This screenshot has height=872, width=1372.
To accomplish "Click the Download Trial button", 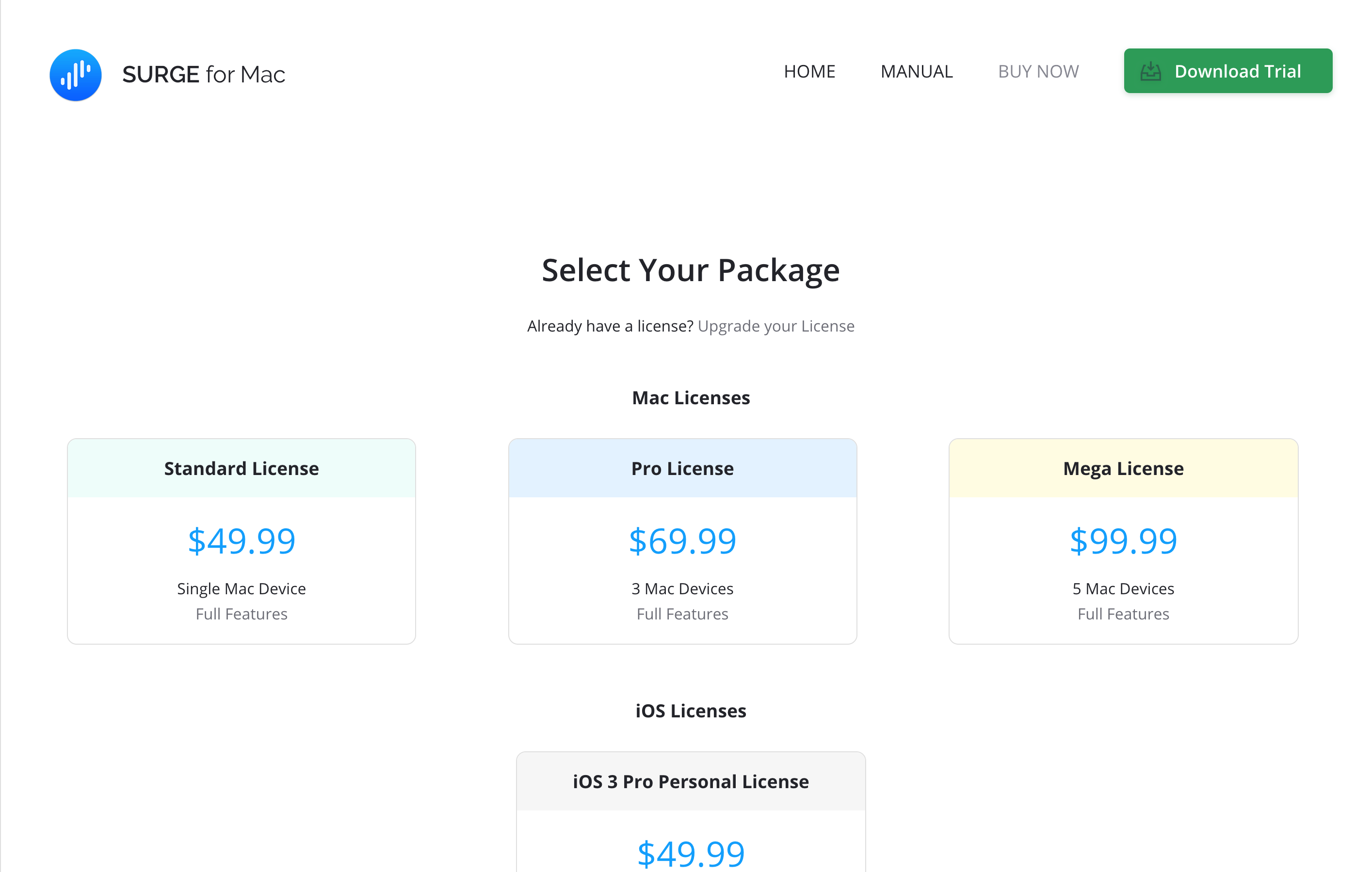I will [x=1227, y=71].
